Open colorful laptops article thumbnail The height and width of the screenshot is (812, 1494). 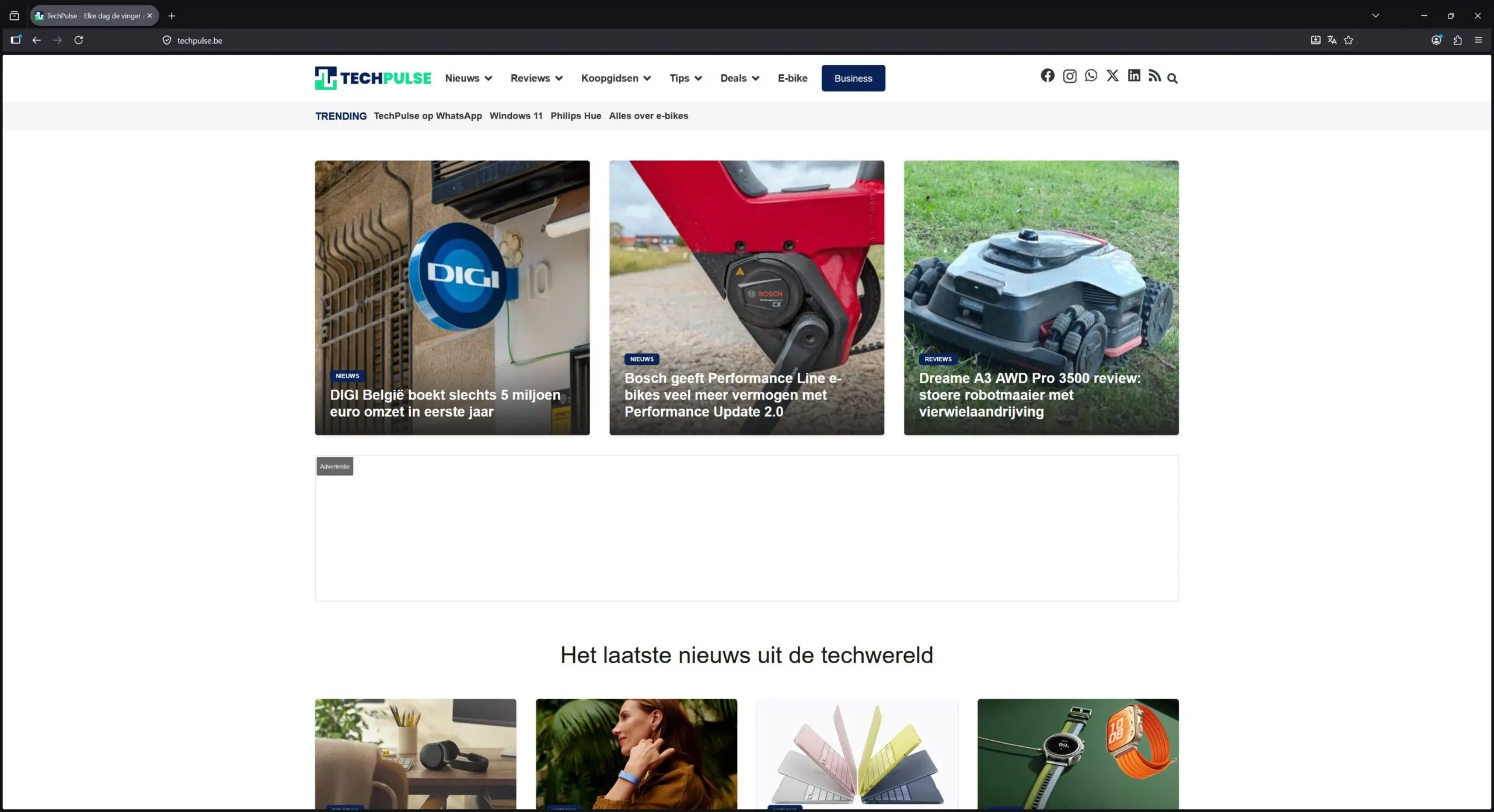[x=857, y=754]
